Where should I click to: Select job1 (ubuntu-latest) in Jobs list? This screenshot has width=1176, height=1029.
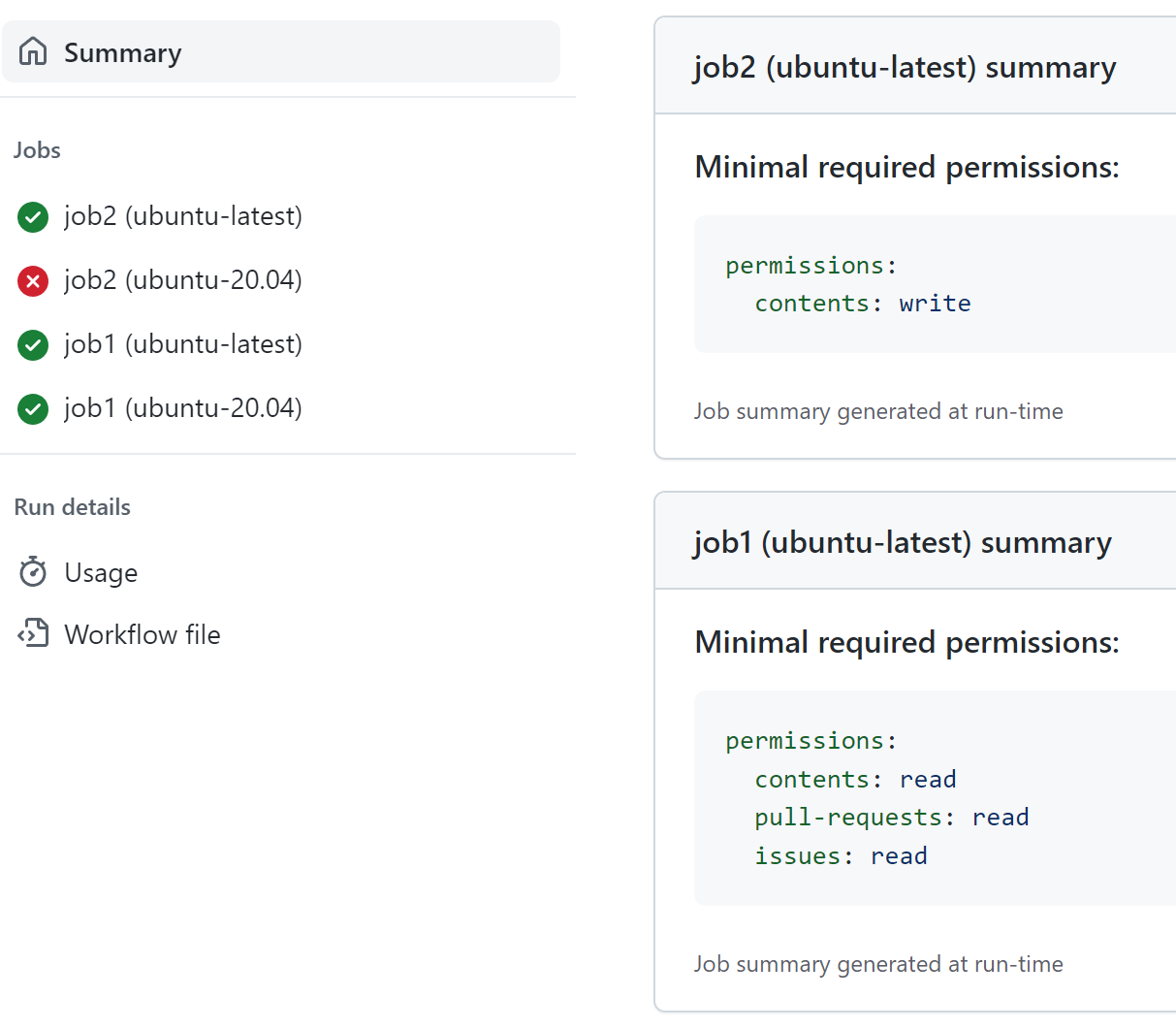pos(183,344)
